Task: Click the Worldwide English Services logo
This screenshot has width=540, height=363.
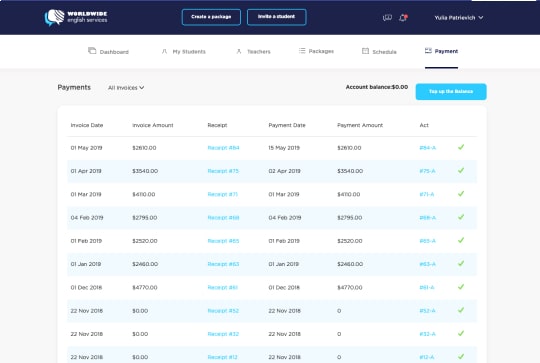Action: [76, 17]
